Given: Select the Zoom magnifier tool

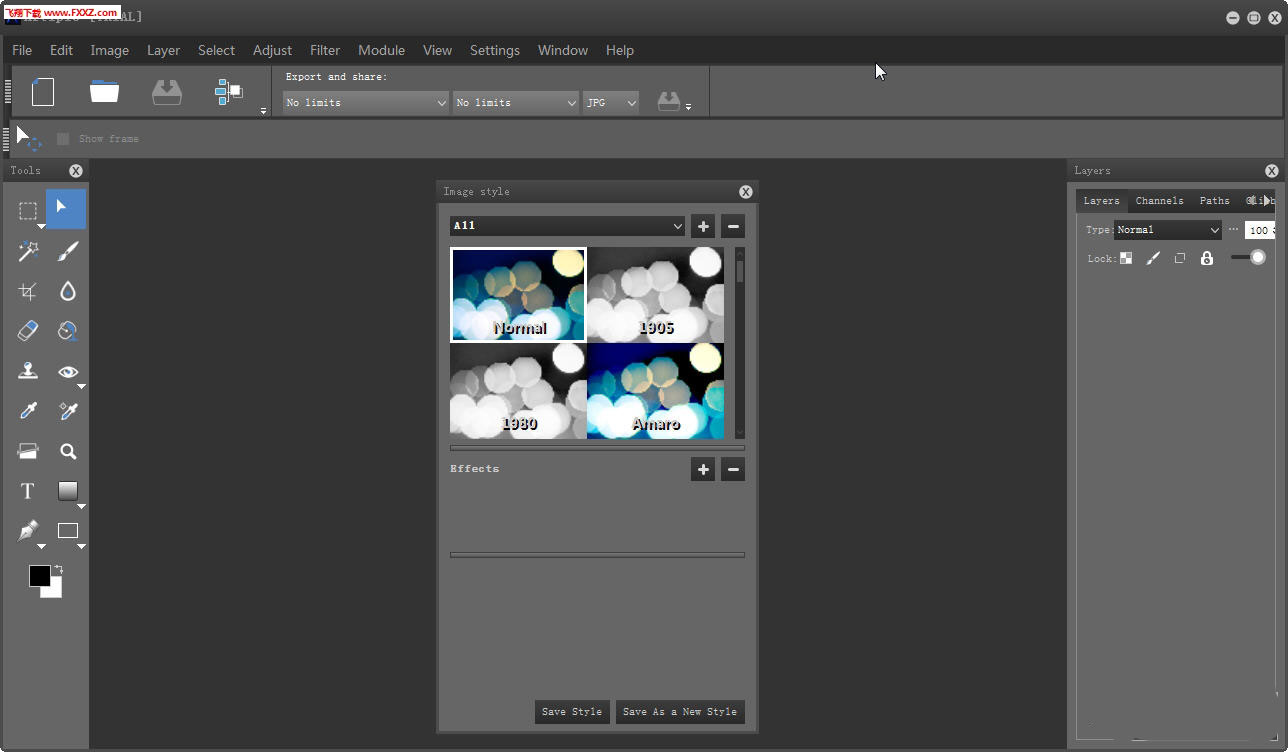Looking at the screenshot, I should [67, 451].
